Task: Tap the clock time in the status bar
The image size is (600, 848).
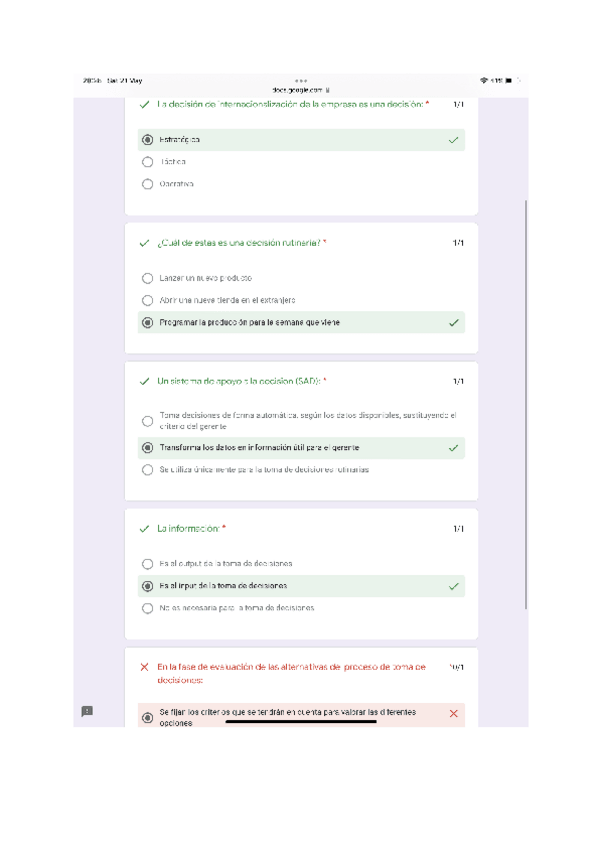Action: [91, 80]
